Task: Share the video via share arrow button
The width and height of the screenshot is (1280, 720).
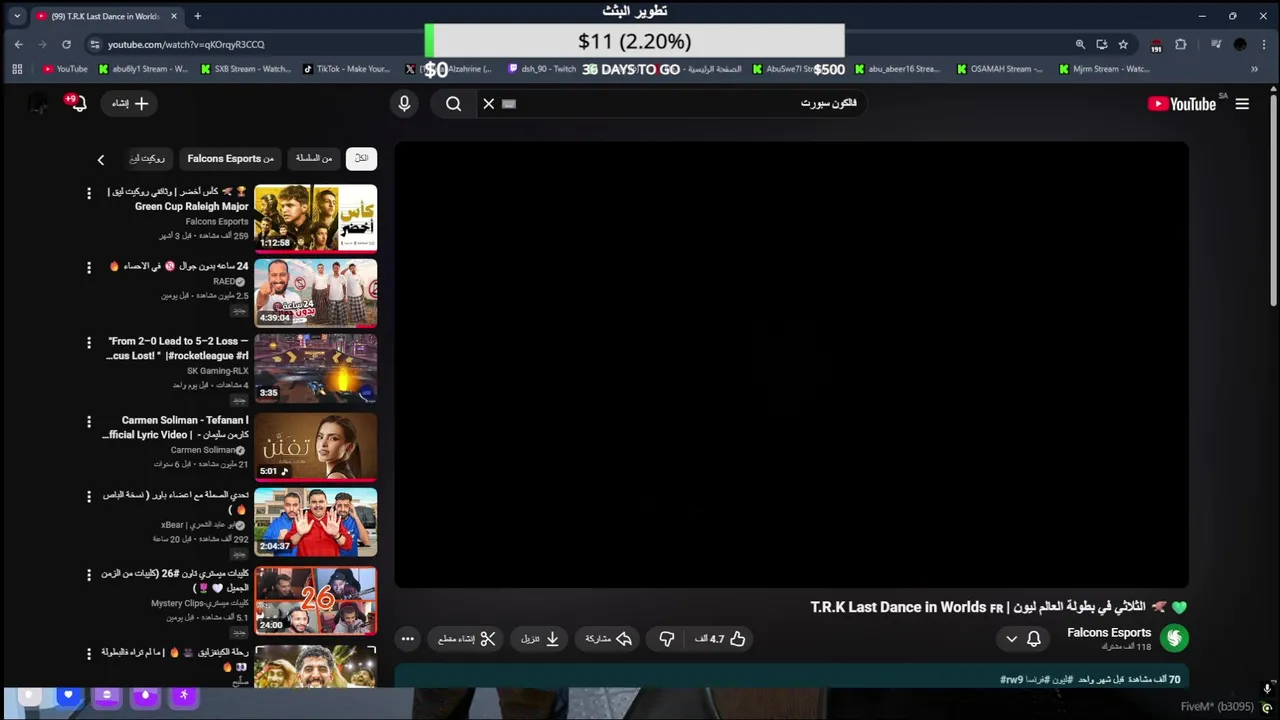Action: pyautogui.click(x=609, y=639)
